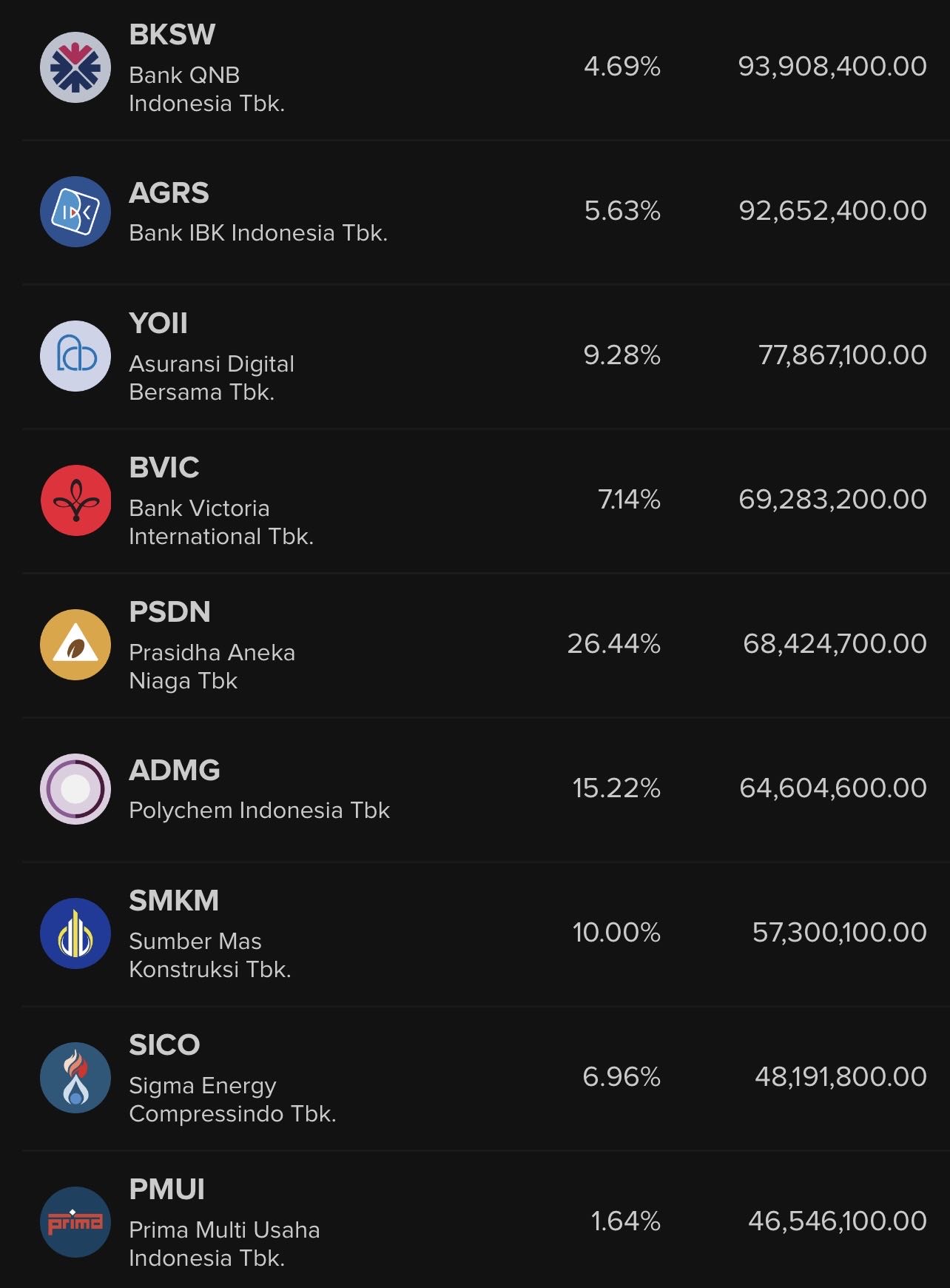The height and width of the screenshot is (1288, 950).
Task: Open the AGRS stock ticker
Action: coord(169,193)
